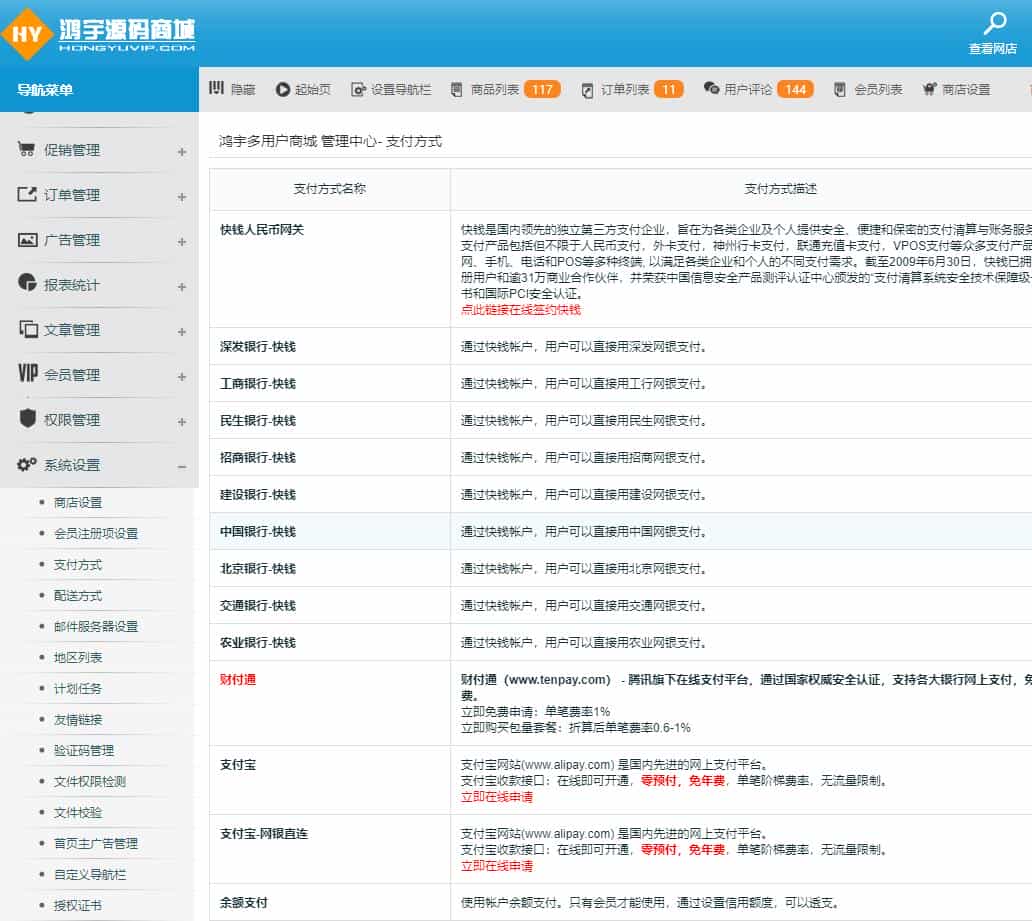Click the 导航菜单 sidebar header
The height and width of the screenshot is (921, 1032).
[45, 90]
